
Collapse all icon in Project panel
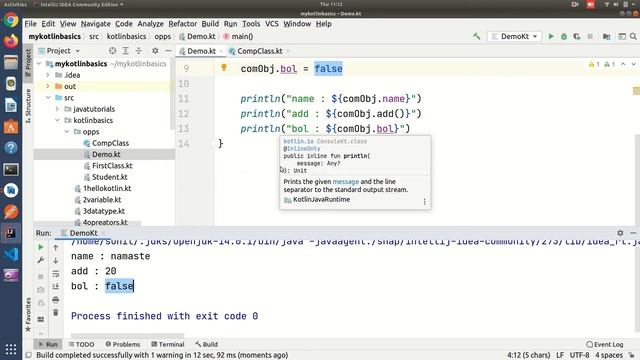(139, 51)
